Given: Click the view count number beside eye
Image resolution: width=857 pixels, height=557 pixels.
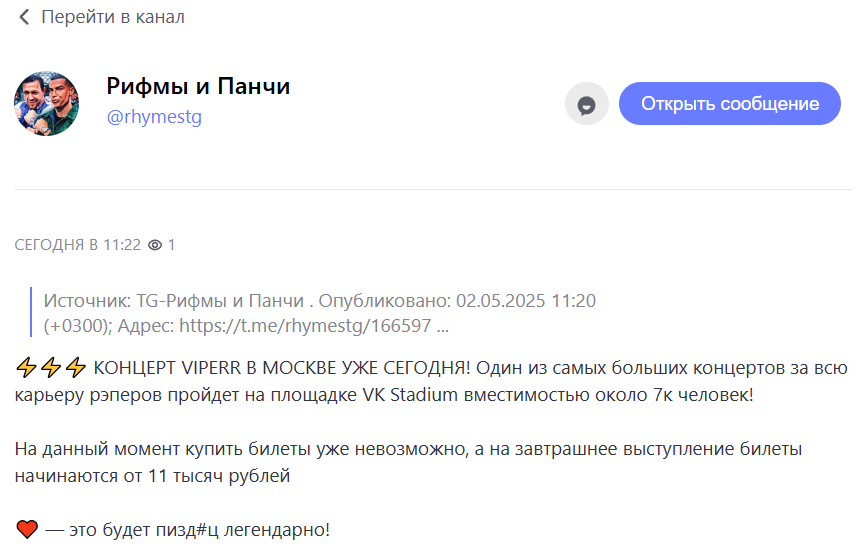Looking at the screenshot, I should (x=172, y=244).
